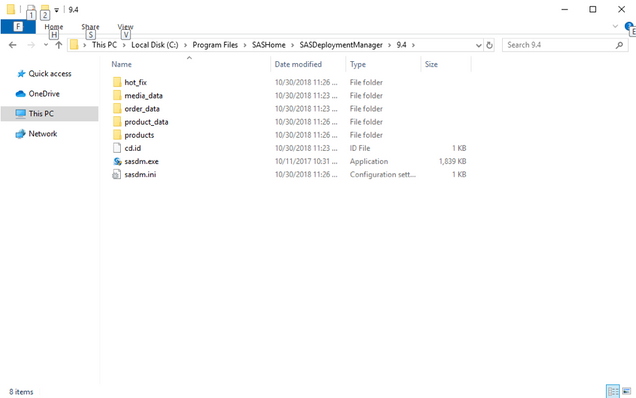Sort files by Date modified column
The height and width of the screenshot is (398, 636).
[298, 64]
